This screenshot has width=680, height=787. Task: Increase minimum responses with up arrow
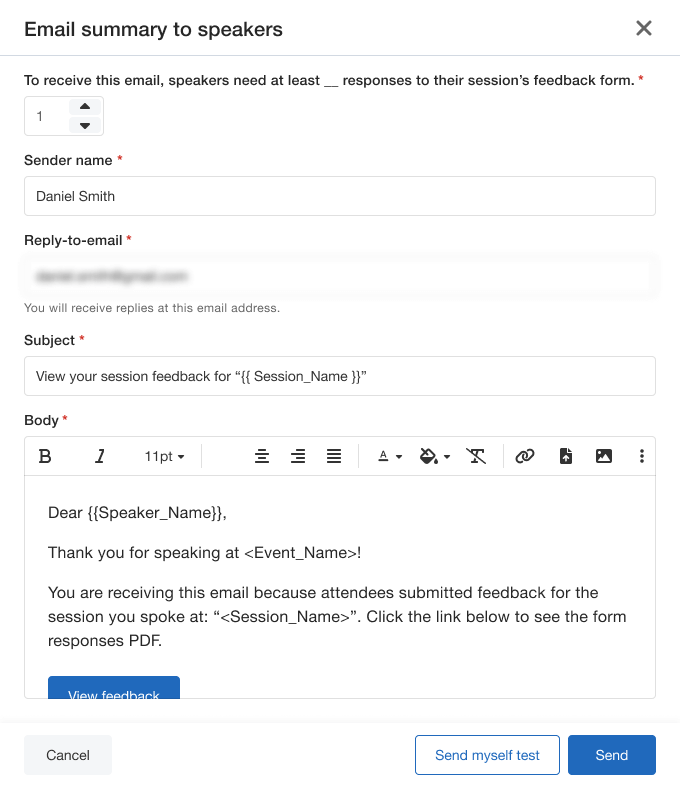(x=85, y=107)
